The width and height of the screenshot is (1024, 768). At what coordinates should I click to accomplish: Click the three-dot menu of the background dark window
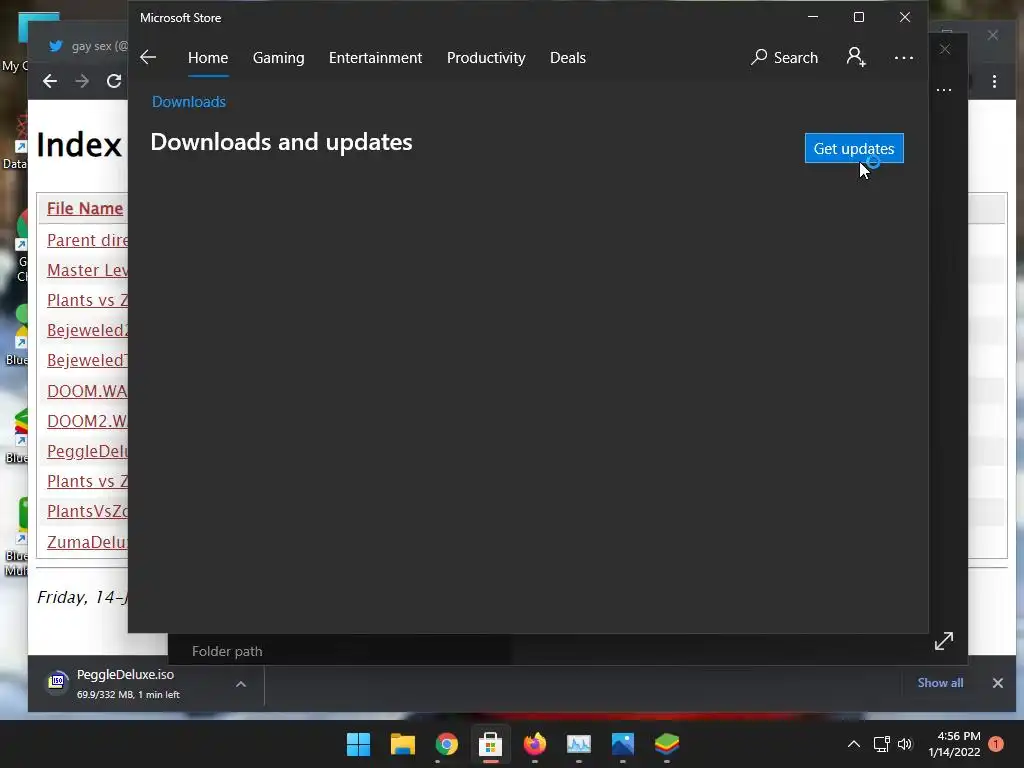[944, 90]
